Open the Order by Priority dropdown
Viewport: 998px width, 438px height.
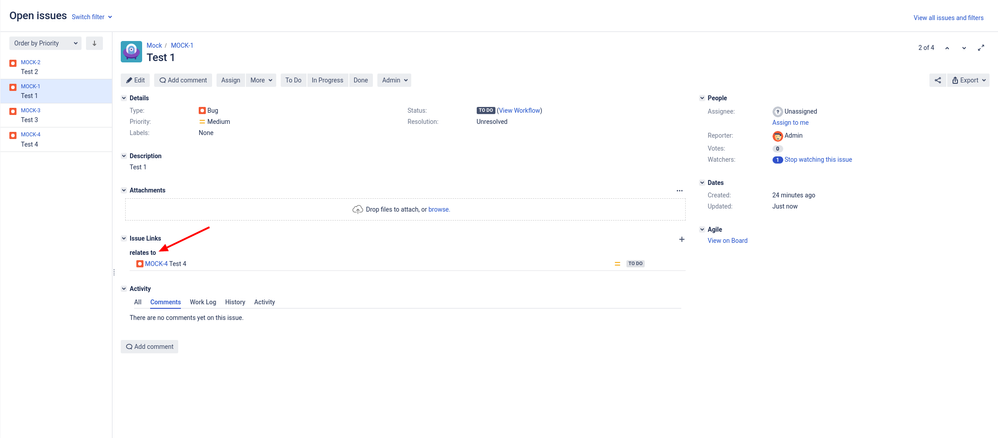(45, 43)
